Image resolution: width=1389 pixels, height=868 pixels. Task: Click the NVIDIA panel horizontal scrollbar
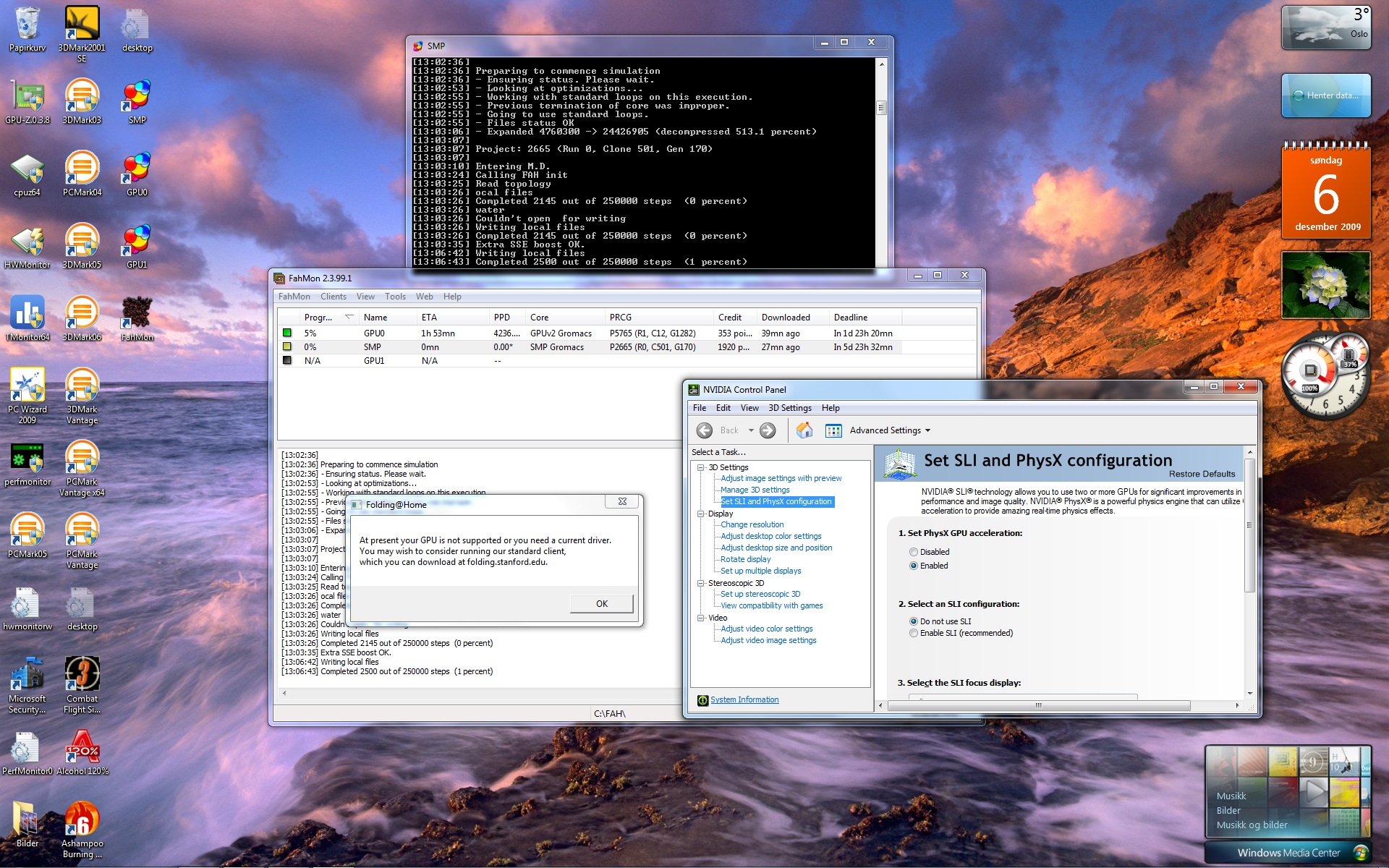1039,705
